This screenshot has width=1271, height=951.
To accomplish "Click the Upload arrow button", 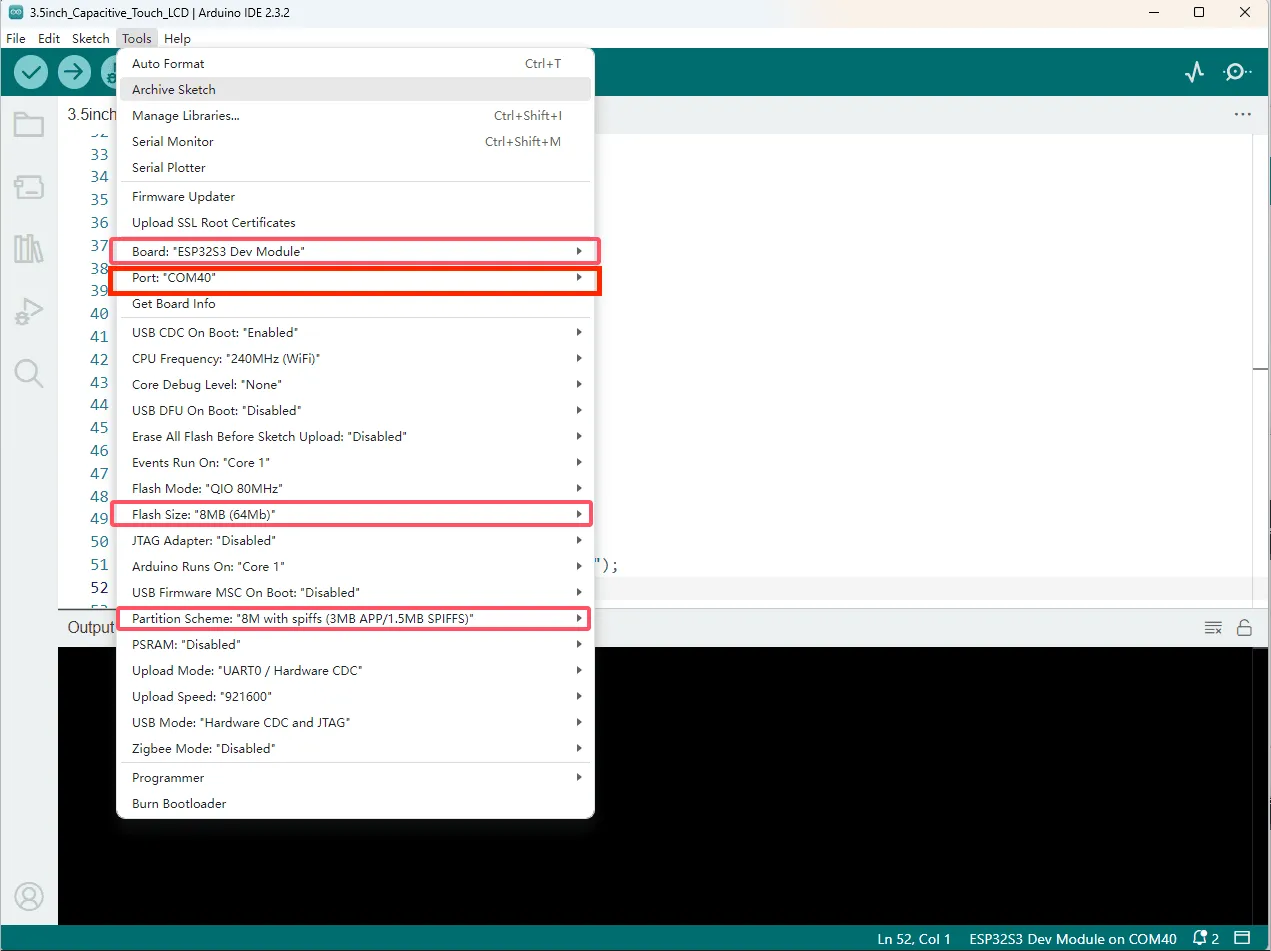I will 74,72.
